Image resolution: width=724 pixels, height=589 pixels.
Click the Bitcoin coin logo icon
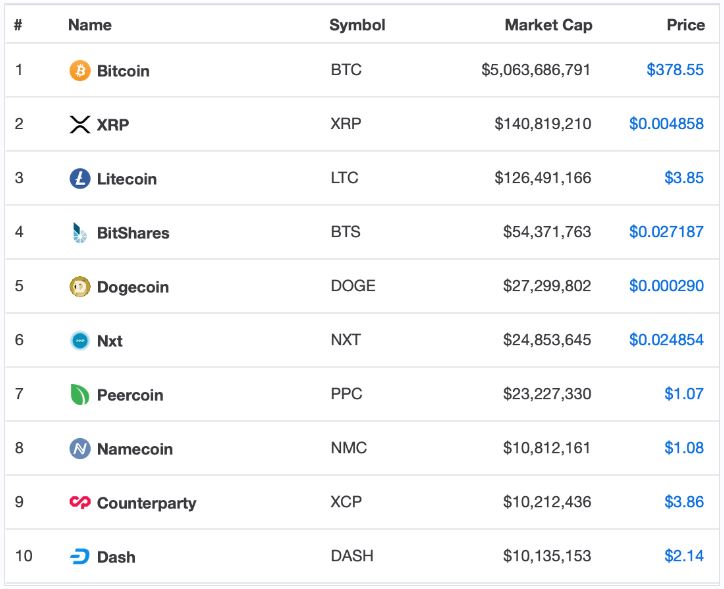click(80, 71)
